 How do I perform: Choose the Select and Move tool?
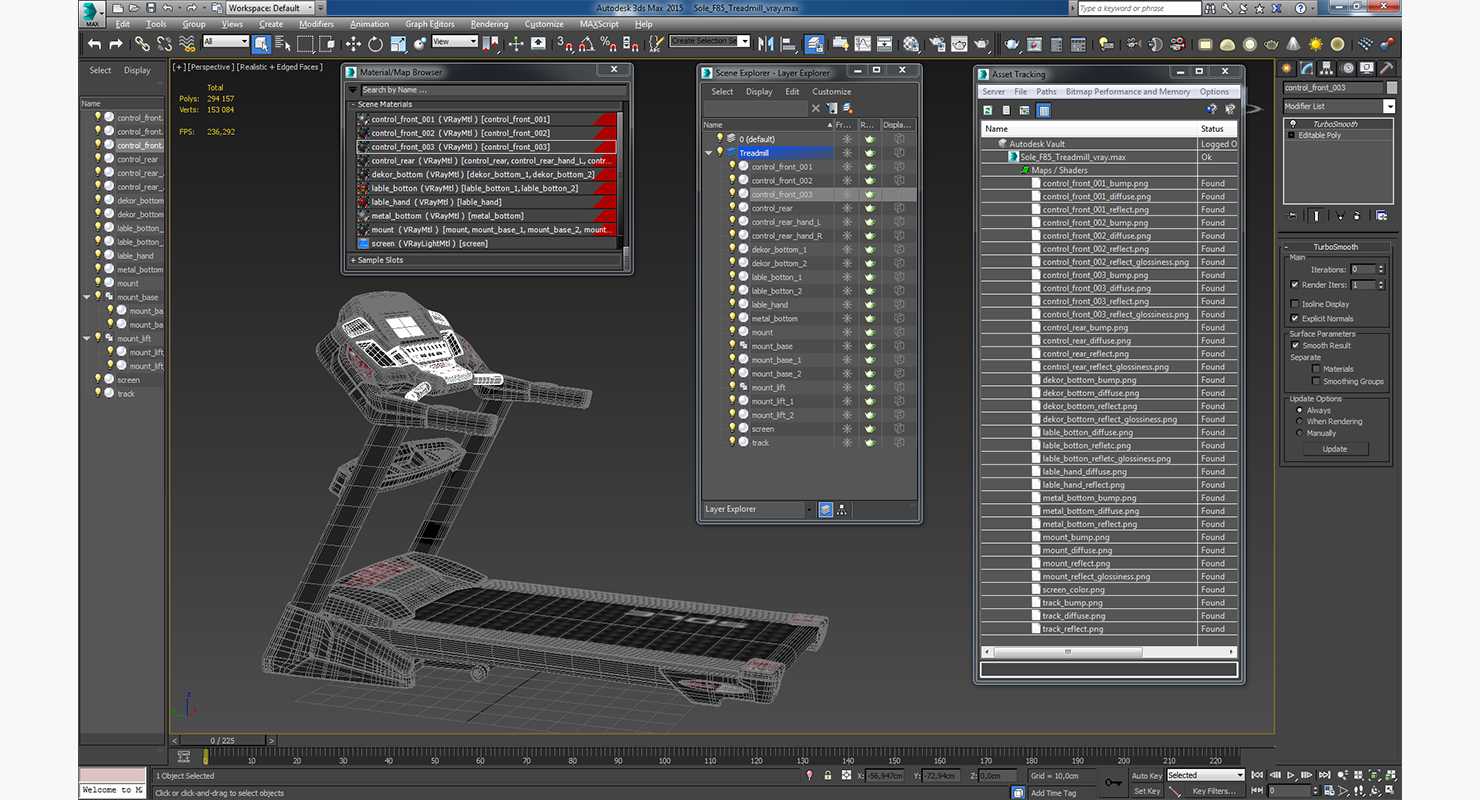click(x=353, y=44)
